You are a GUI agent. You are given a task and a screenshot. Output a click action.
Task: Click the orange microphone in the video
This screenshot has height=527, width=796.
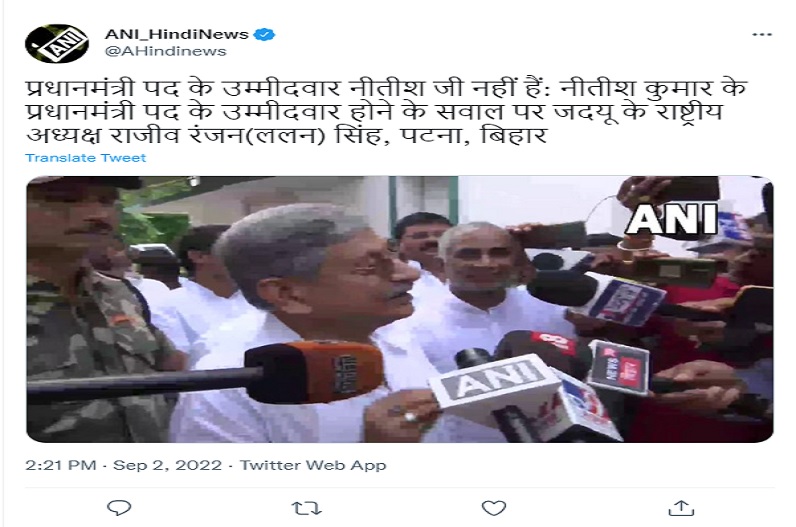pos(313,372)
